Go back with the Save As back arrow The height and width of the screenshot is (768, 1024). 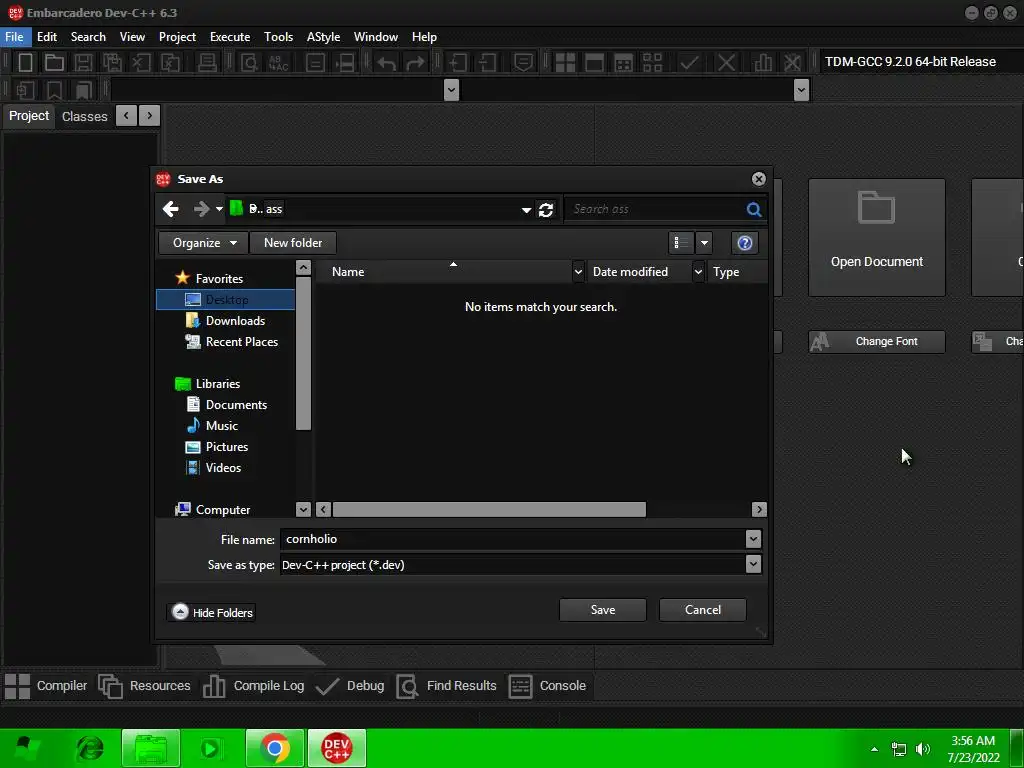(171, 209)
